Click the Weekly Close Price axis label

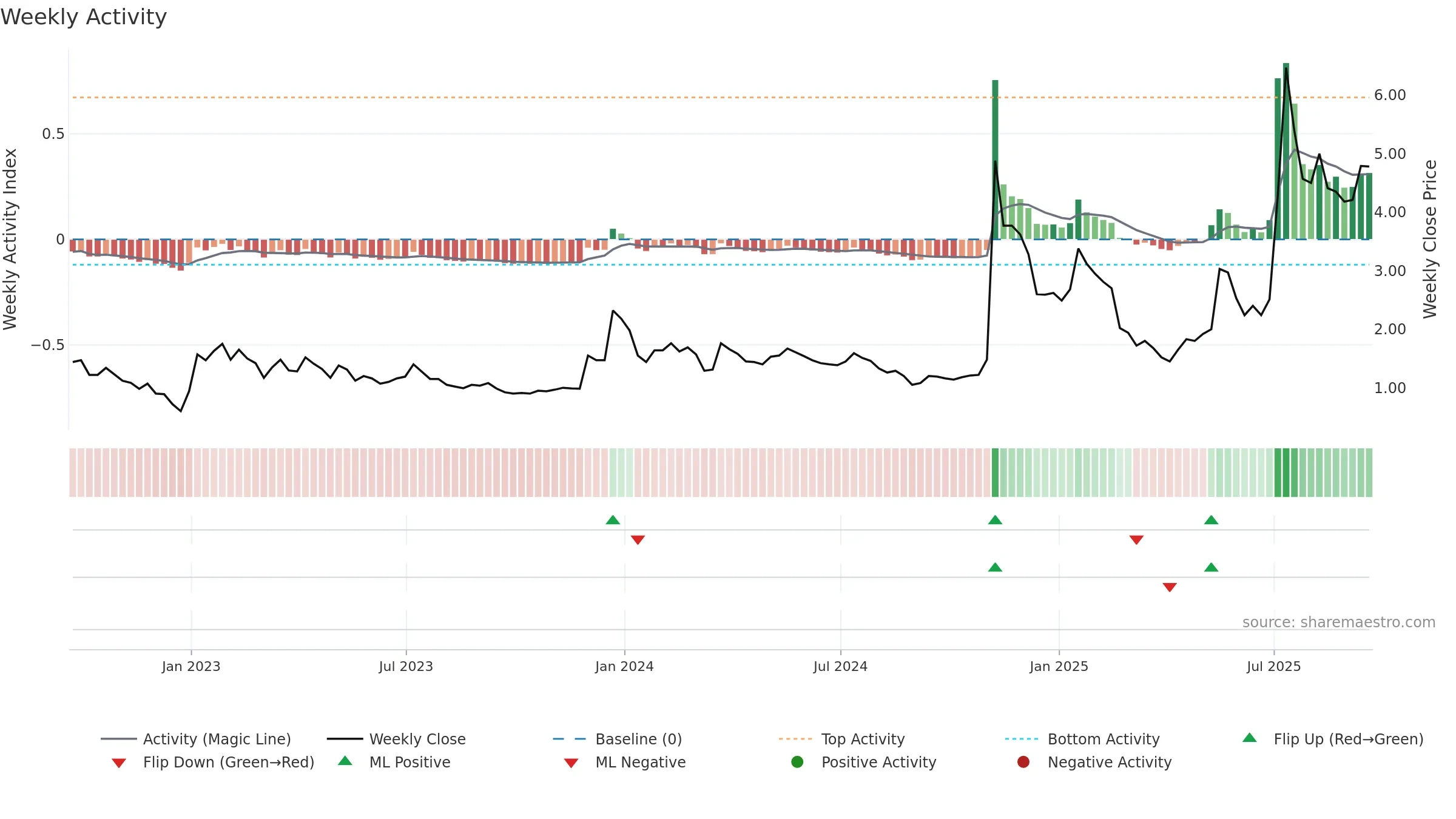pyautogui.click(x=1430, y=239)
